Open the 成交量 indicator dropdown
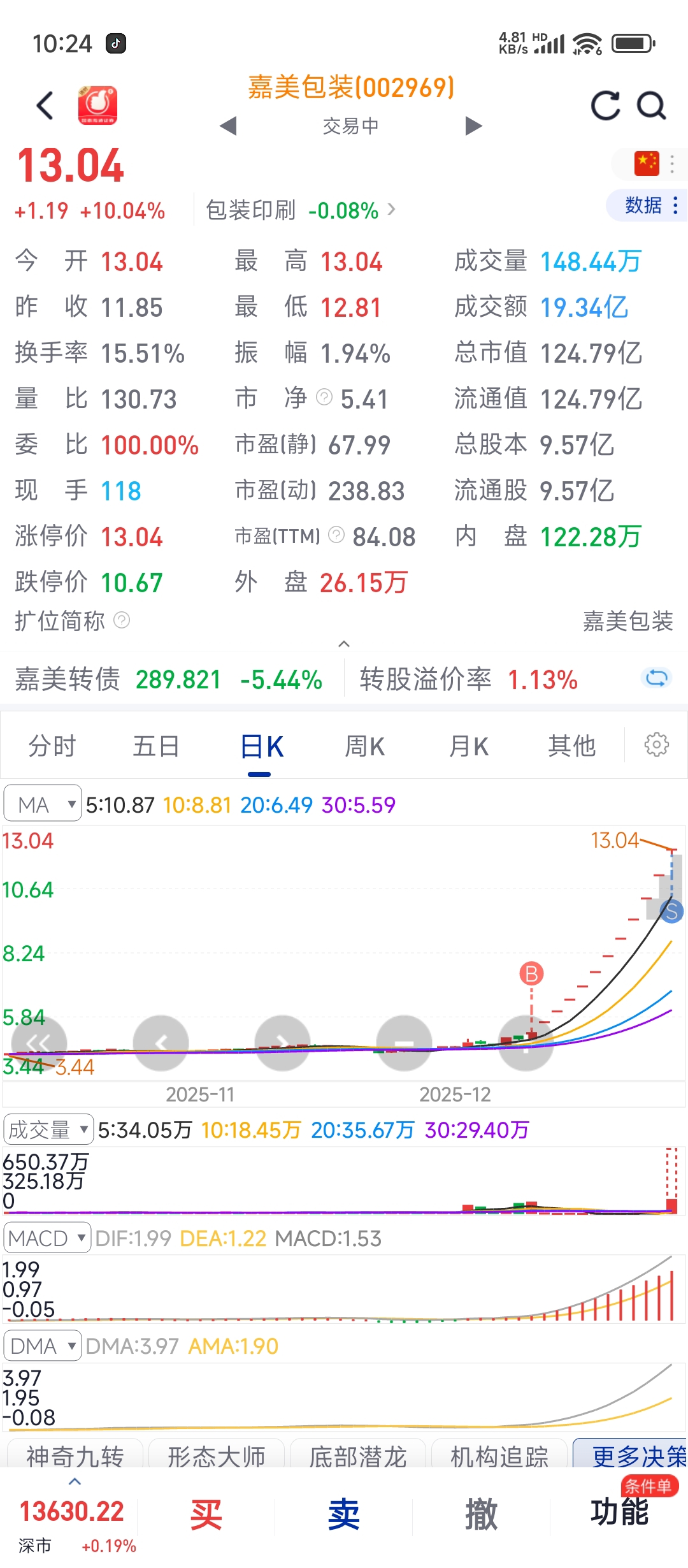Image resolution: width=688 pixels, height=1568 pixels. point(48,1129)
